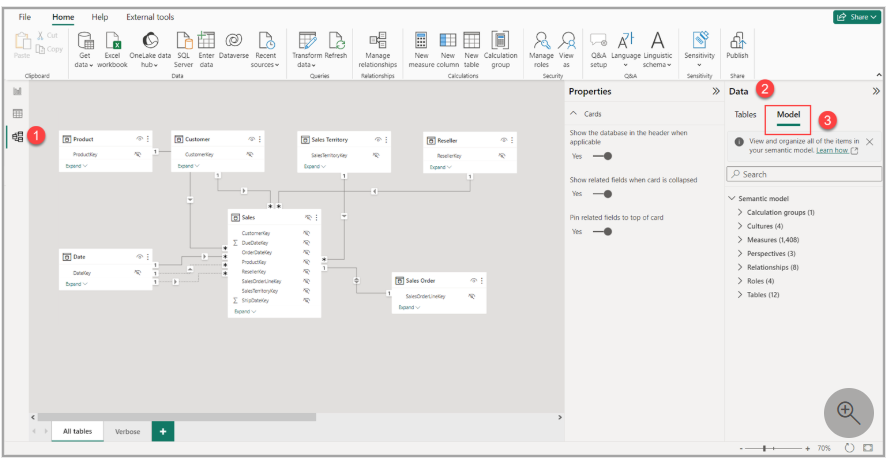Select the Verbose layout tab
Viewport: 890px width, 460px height.
coord(128,432)
